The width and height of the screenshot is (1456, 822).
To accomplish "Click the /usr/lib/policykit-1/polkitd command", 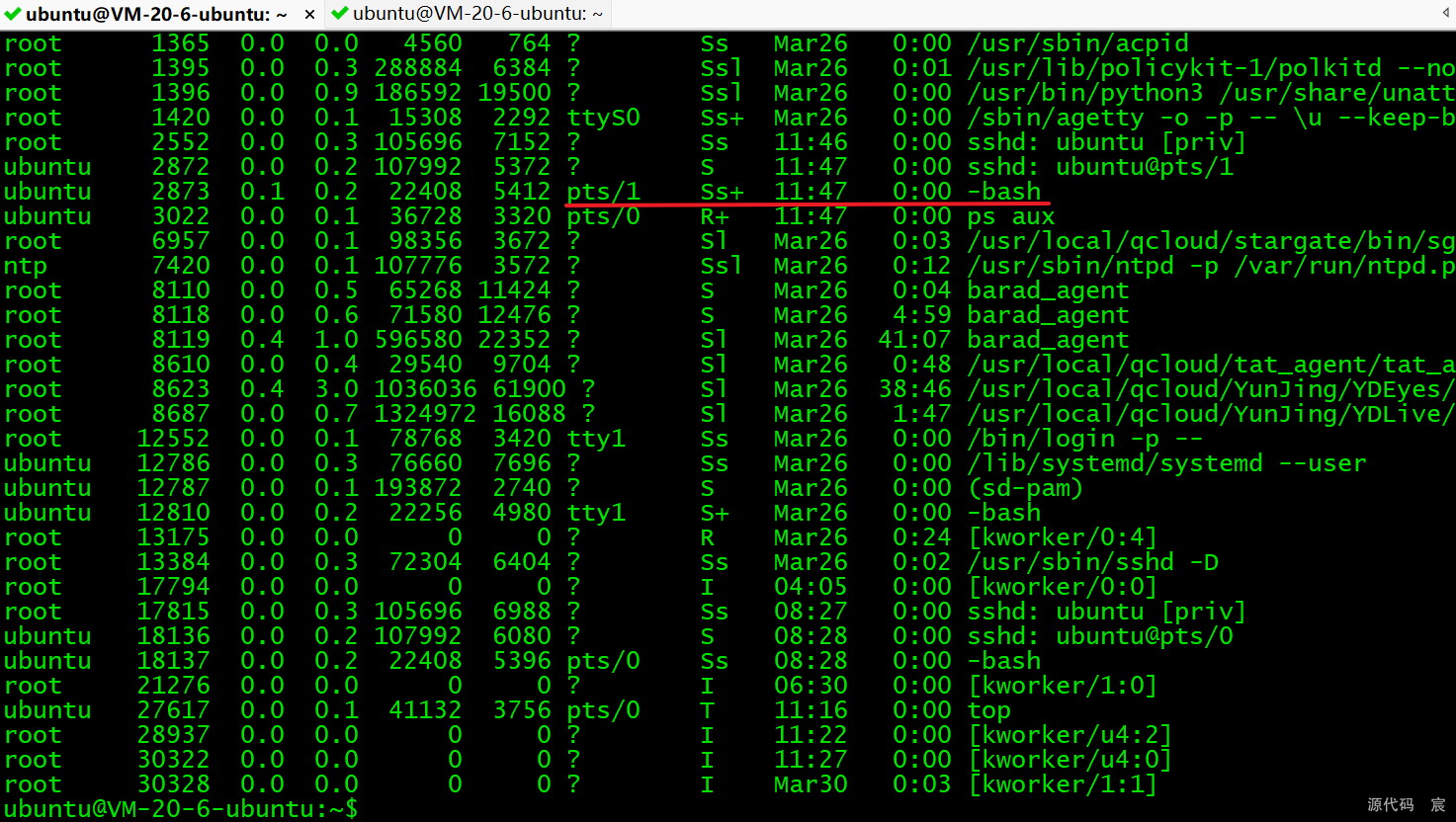I will pyautogui.click(x=1174, y=68).
